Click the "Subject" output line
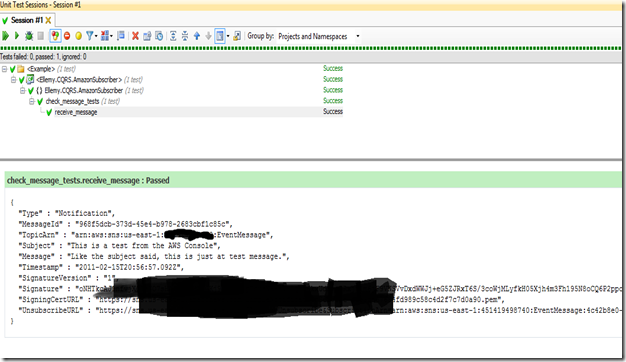This screenshot has width=626, height=362. (x=119, y=246)
